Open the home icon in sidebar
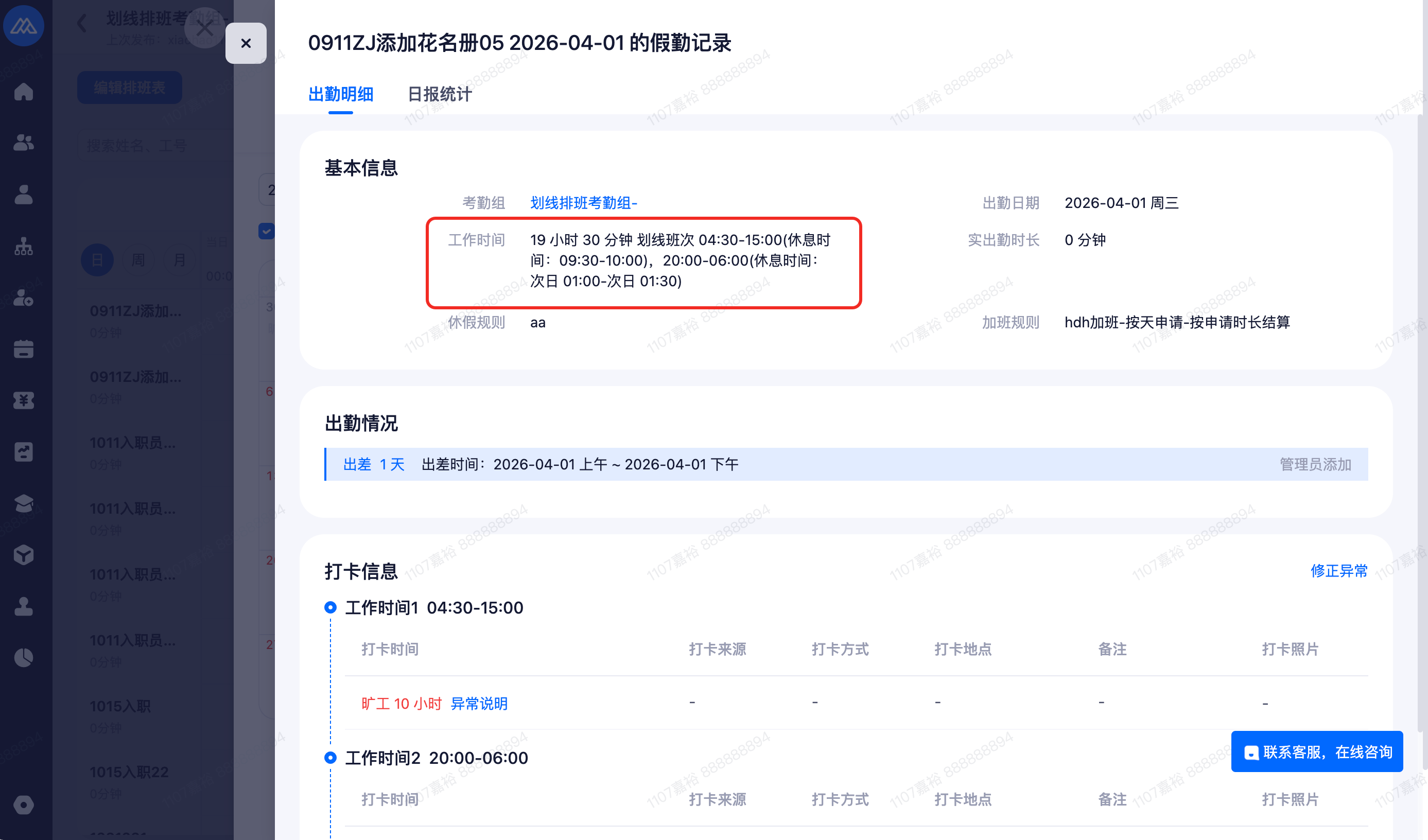Image resolution: width=1428 pixels, height=840 pixels. pyautogui.click(x=23, y=91)
